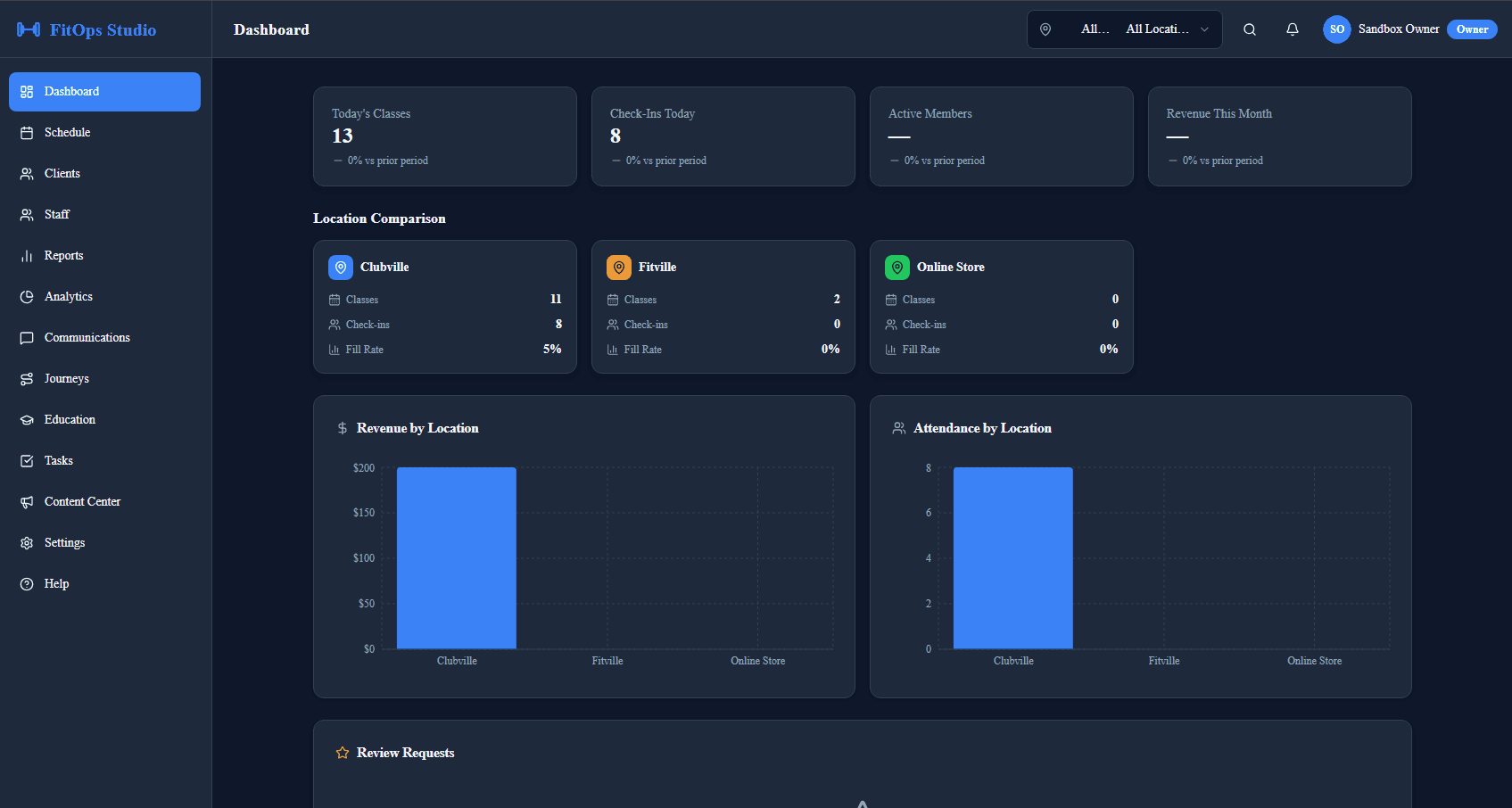The width and height of the screenshot is (1512, 808).
Task: Click the people icon beside Attendance by Location
Action: click(x=898, y=427)
